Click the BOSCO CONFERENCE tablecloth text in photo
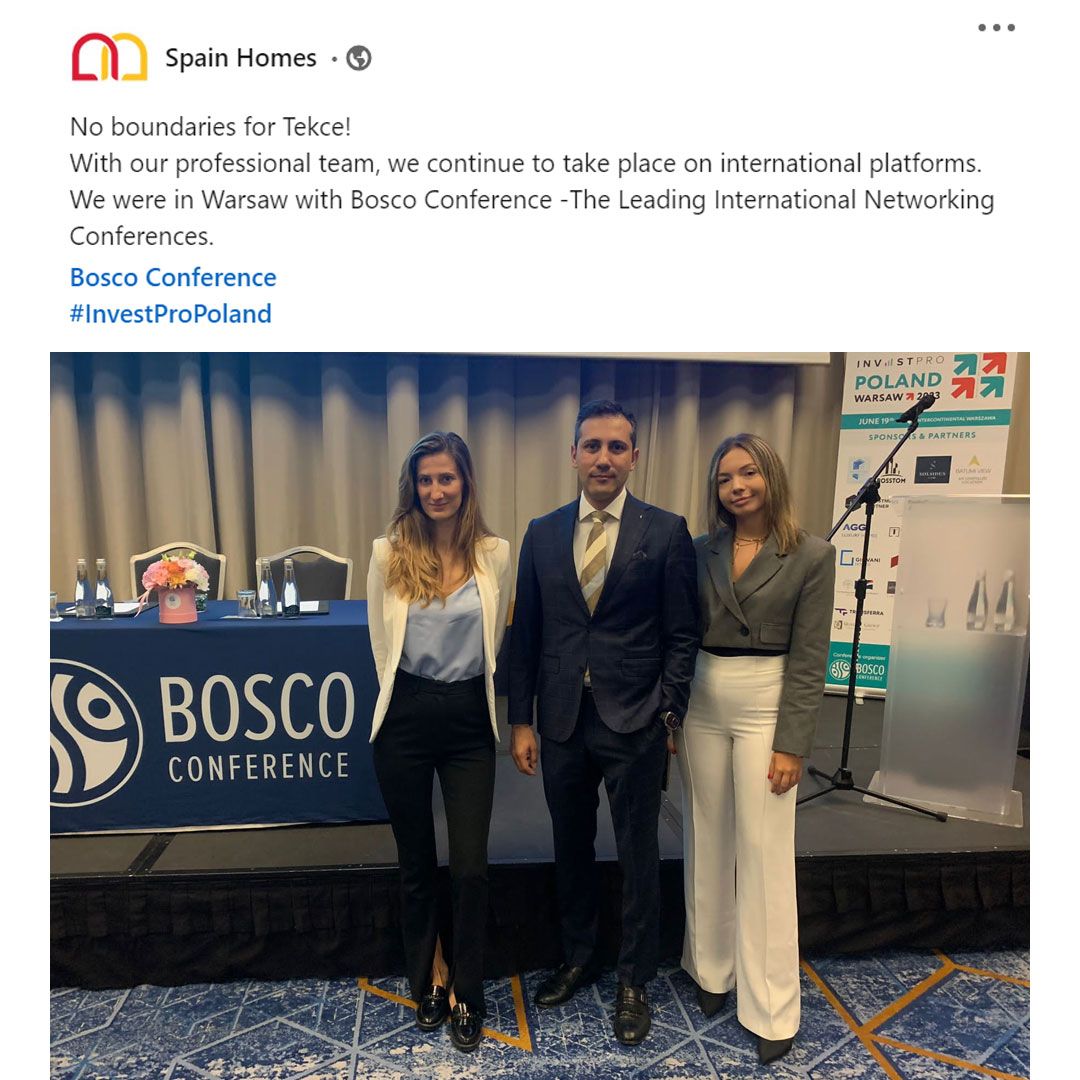1080x1080 pixels. [x=258, y=727]
